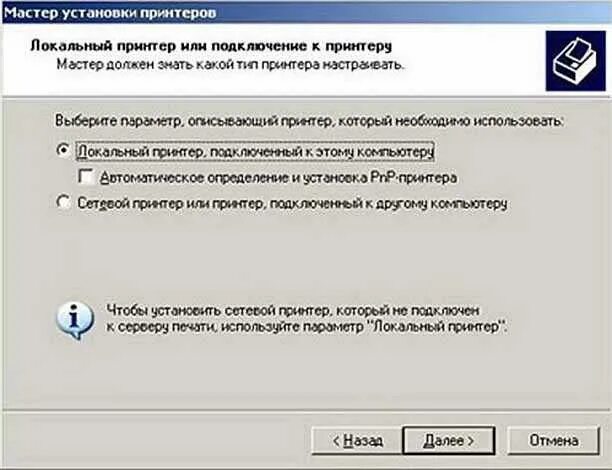Click the quoted 'Локальный принтер' text in the tip
Screen dimensions: 612x470
(x=436, y=326)
